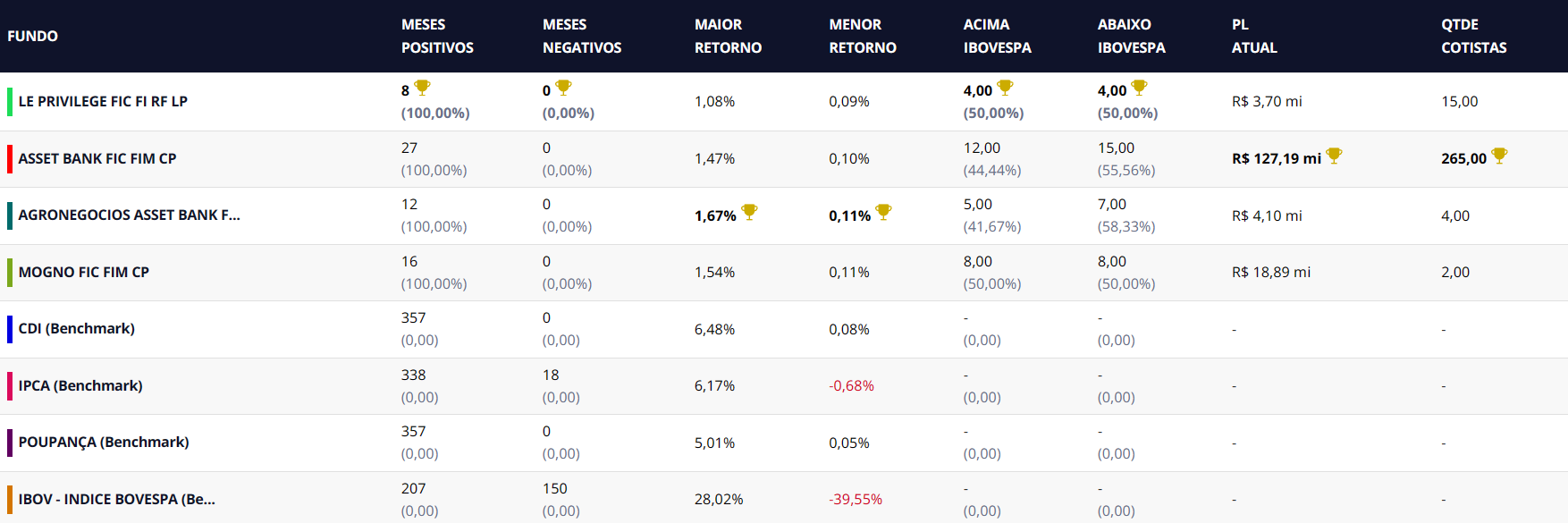Viewport: 1568px width, 523px height.
Task: Sort by MESES POSITIVOS column header
Action: [437, 36]
